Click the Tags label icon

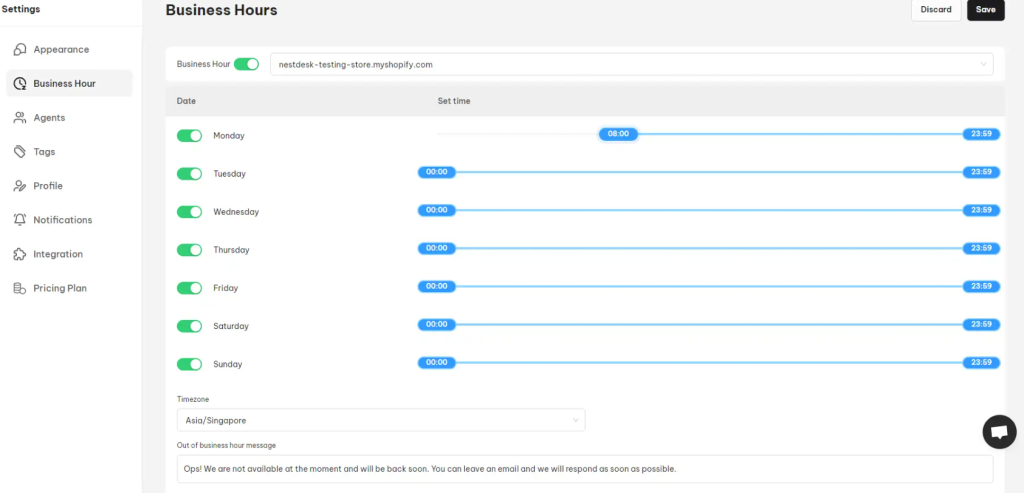point(20,151)
